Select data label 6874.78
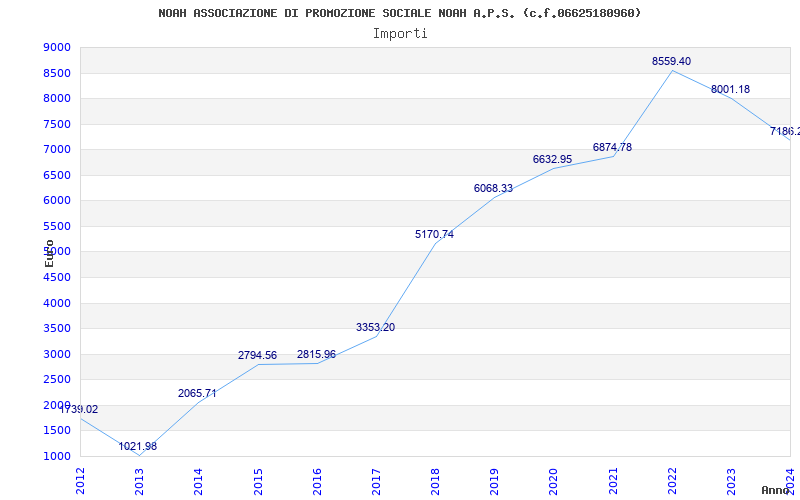This screenshot has width=800, height=500. [612, 147]
